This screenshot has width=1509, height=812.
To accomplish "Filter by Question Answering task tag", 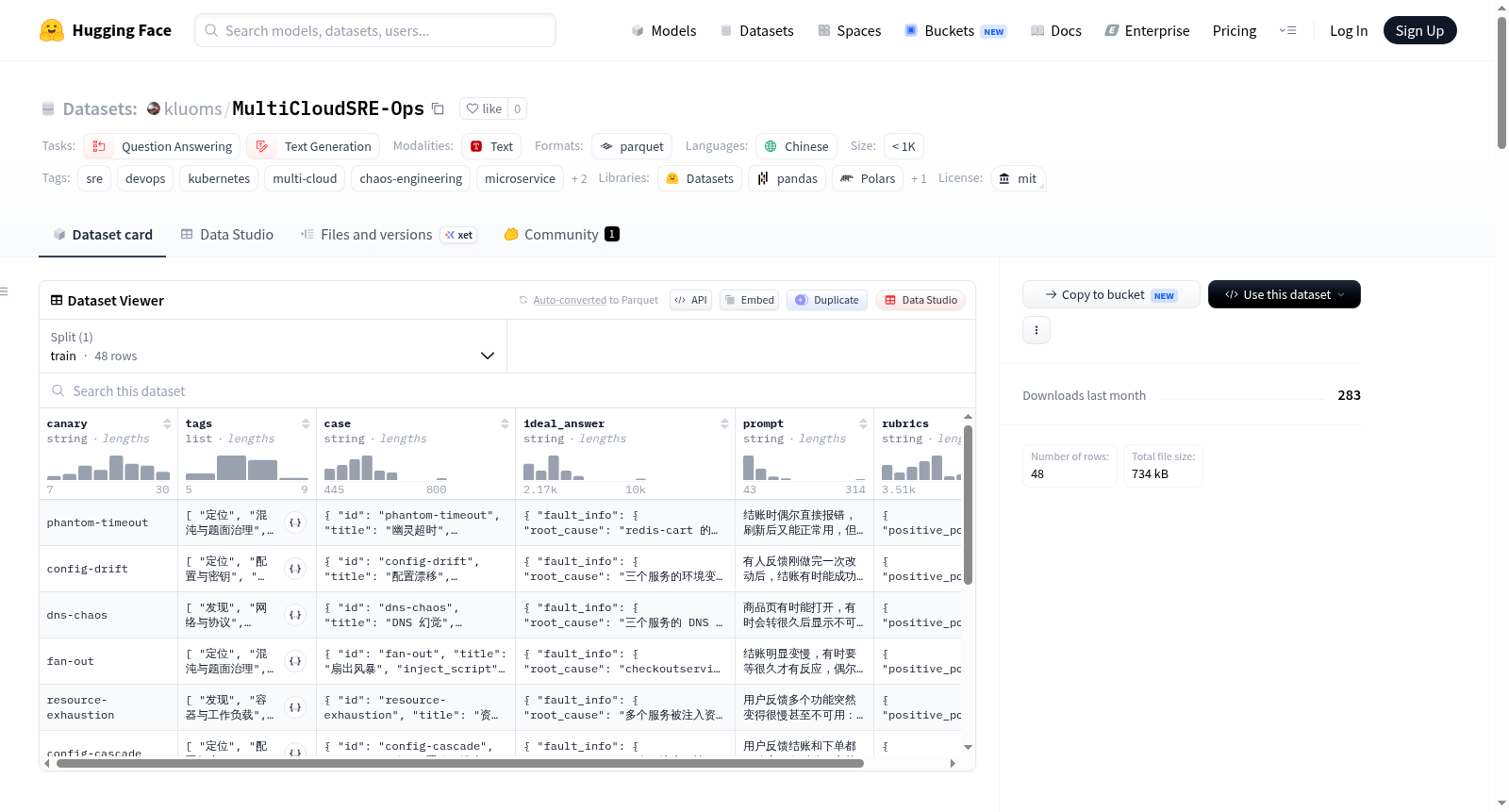I will tap(162, 146).
